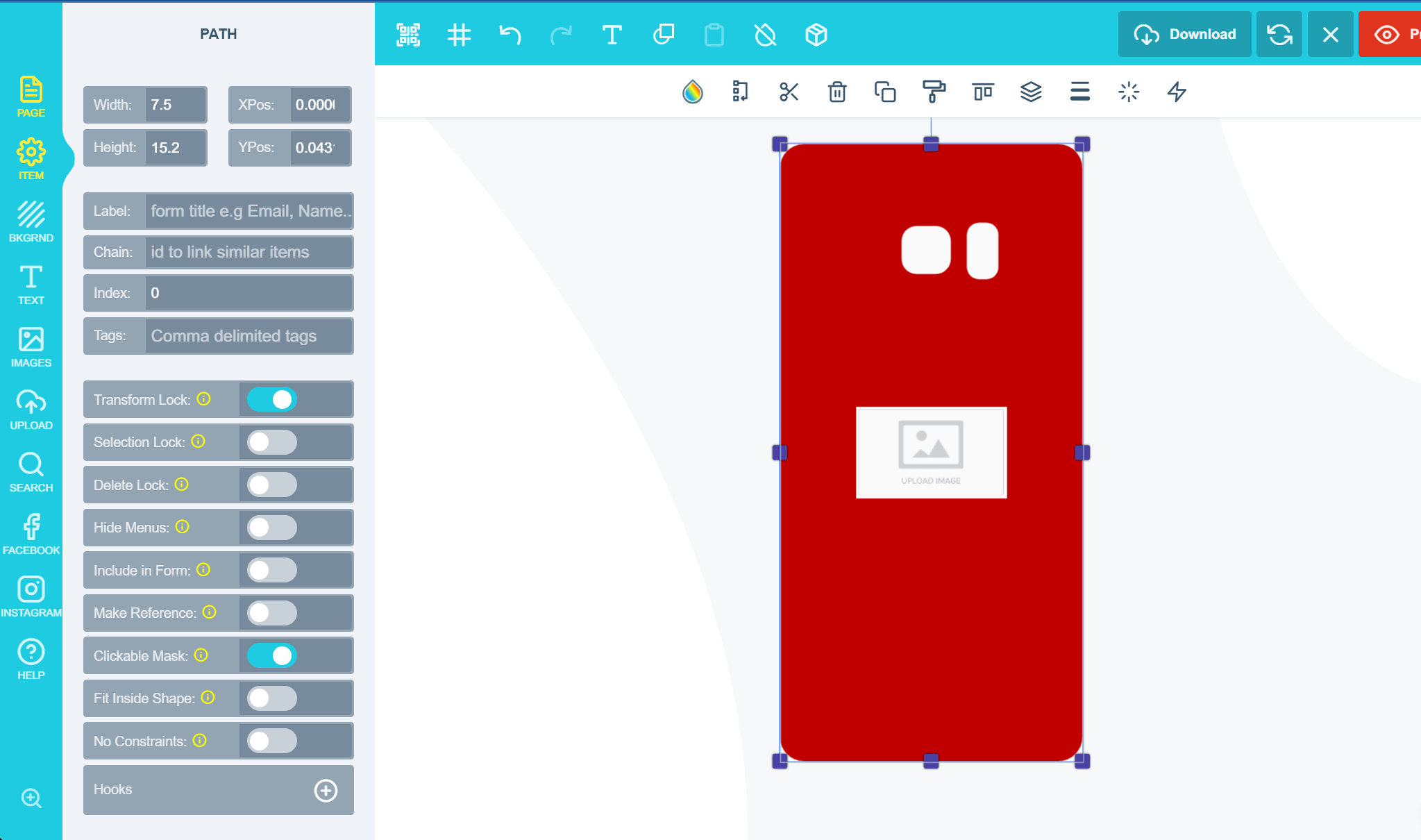This screenshot has width=1421, height=840.
Task: Click the top-center rotate handle of shape
Action: 931,144
